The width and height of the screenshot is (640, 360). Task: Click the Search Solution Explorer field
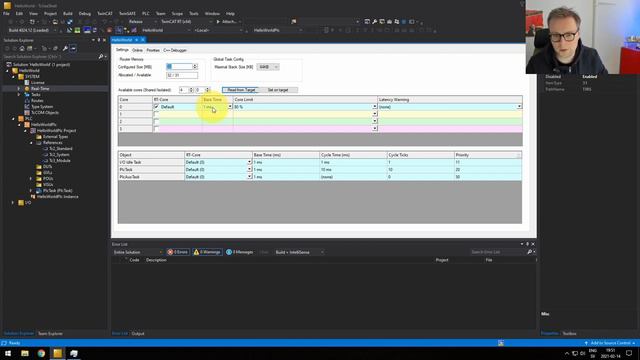click(x=50, y=56)
